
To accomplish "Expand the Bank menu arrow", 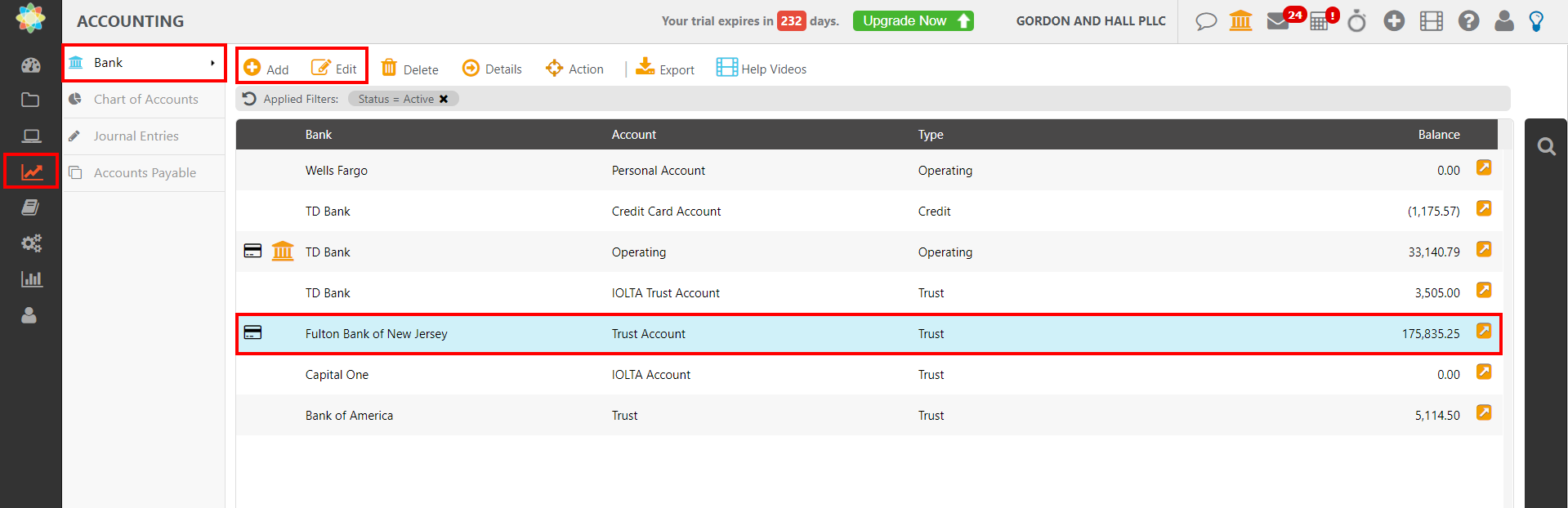I will 212,63.
